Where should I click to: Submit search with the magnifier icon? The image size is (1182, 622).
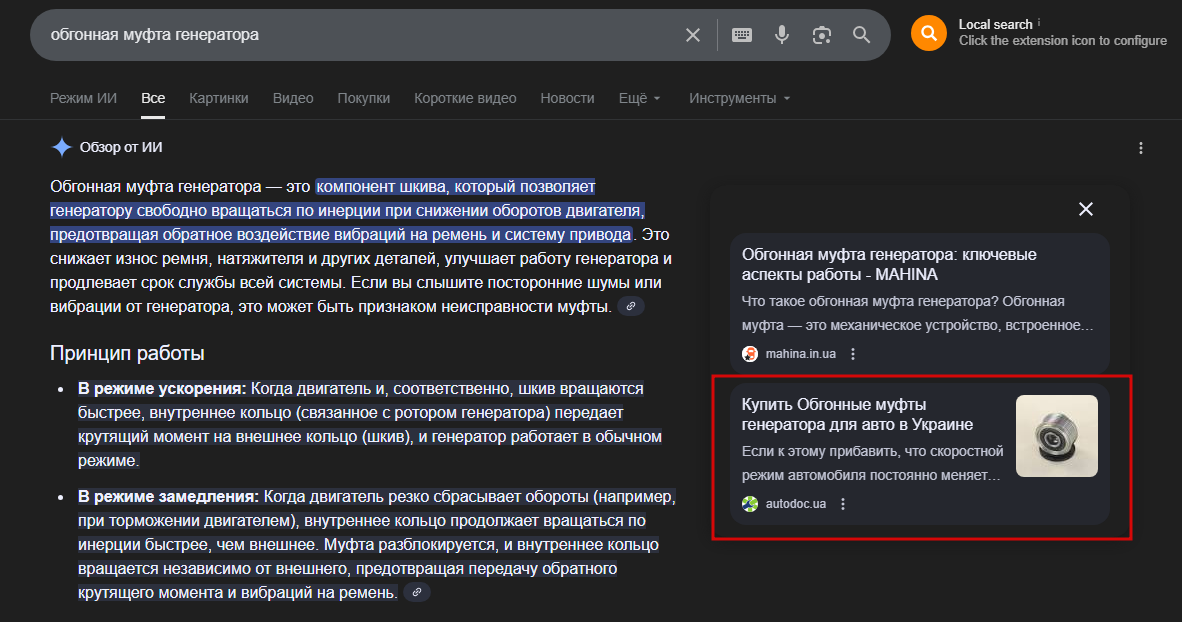point(862,35)
